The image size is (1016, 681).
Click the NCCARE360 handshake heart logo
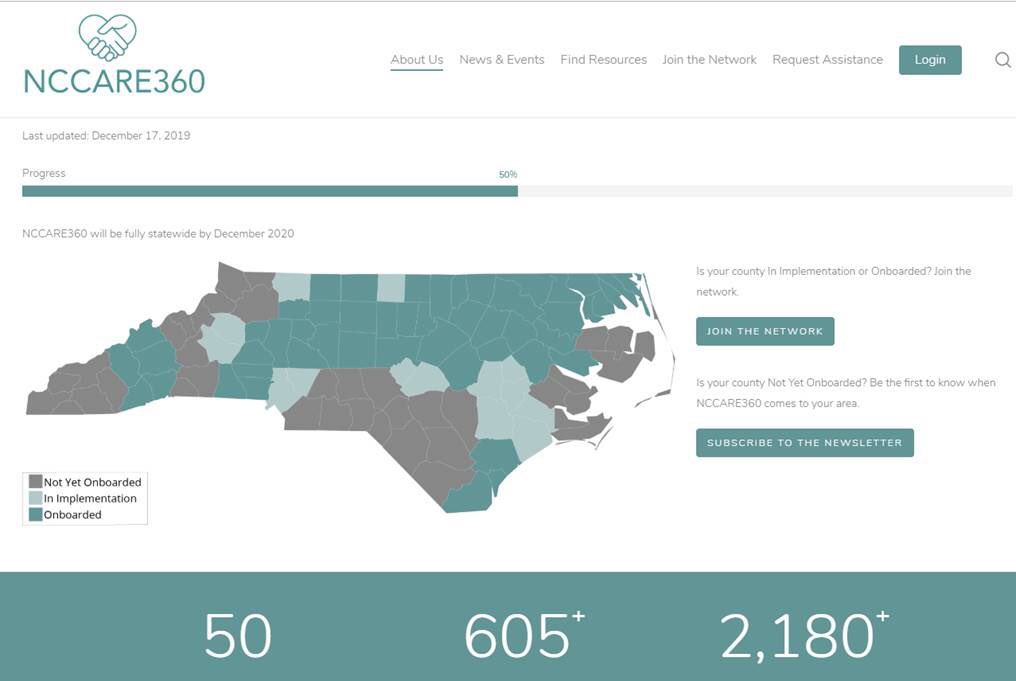108,37
